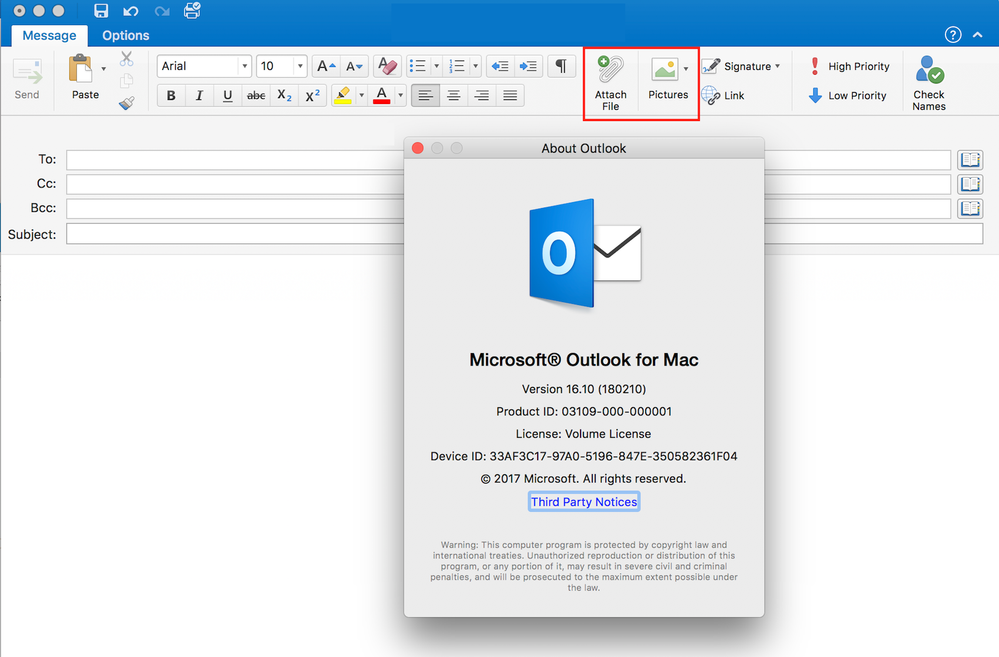Apply yellow highlight color
Image resolution: width=999 pixels, height=657 pixels.
click(x=343, y=96)
